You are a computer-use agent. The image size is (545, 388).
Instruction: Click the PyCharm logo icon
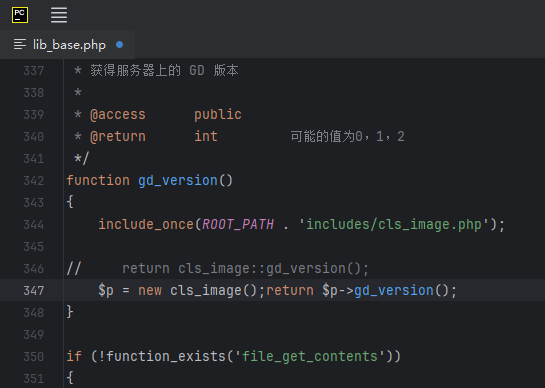(x=20, y=15)
